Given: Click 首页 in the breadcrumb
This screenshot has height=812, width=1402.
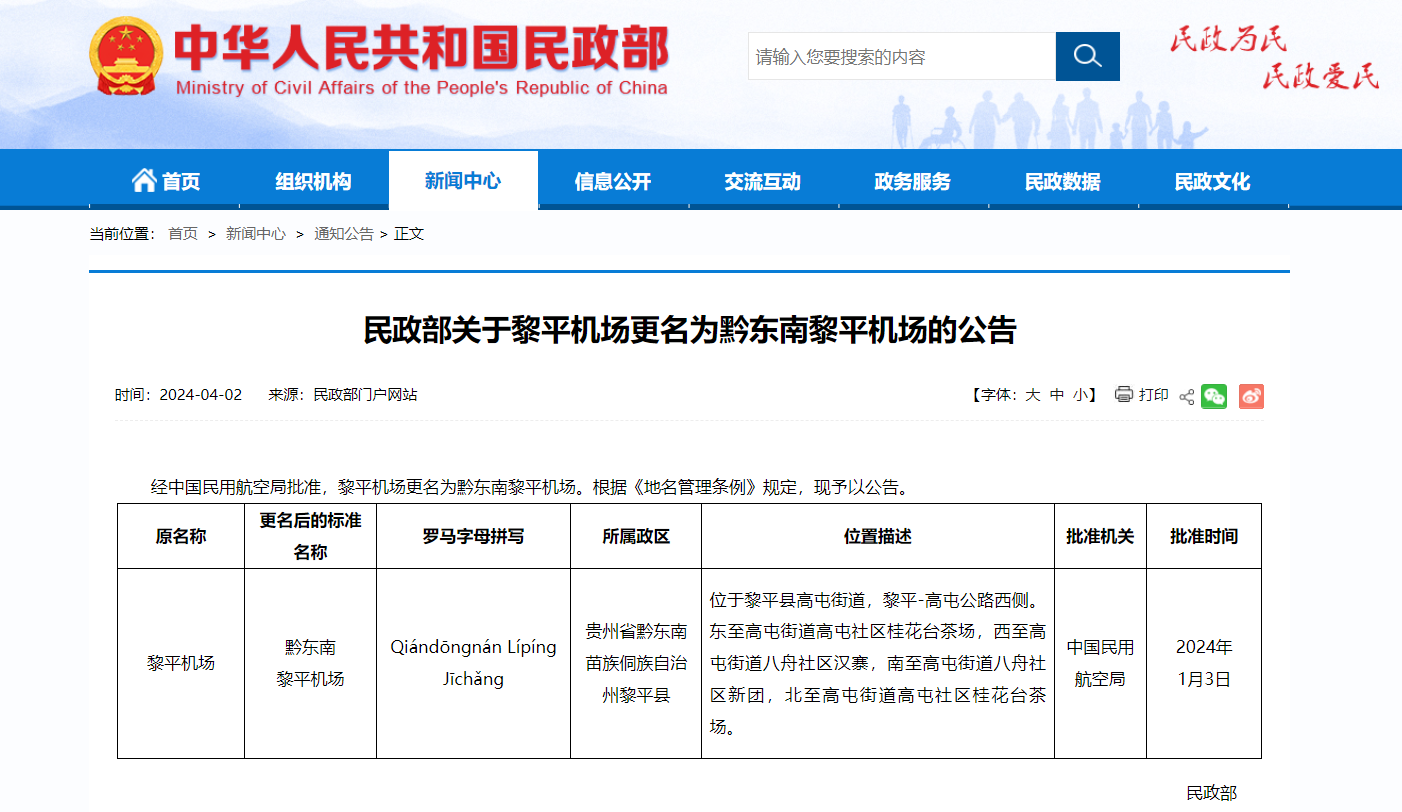Looking at the screenshot, I should tap(183, 234).
